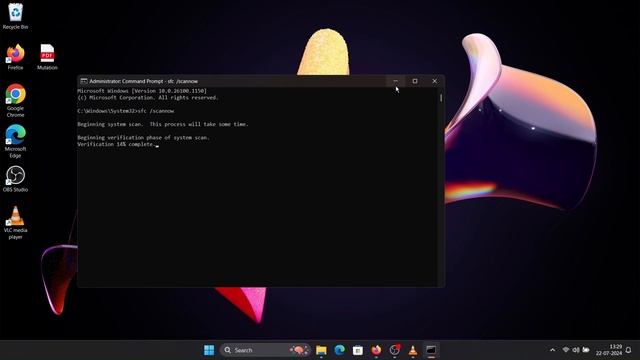Click the Command Prompt vertical scrollbar thumb
640x360 pixels.
pyautogui.click(x=441, y=98)
